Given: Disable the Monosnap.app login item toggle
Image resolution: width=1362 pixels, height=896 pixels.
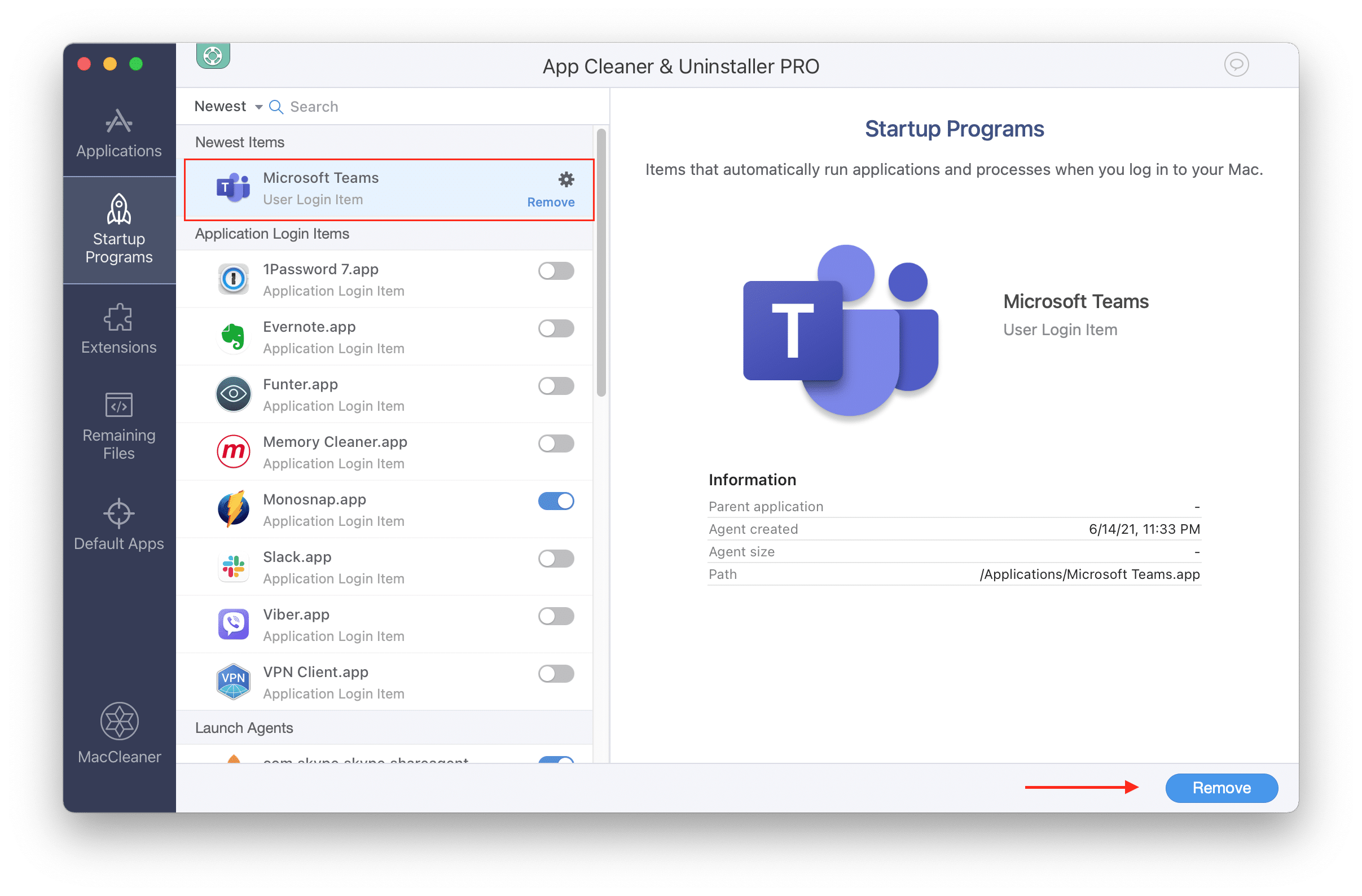Looking at the screenshot, I should point(556,501).
